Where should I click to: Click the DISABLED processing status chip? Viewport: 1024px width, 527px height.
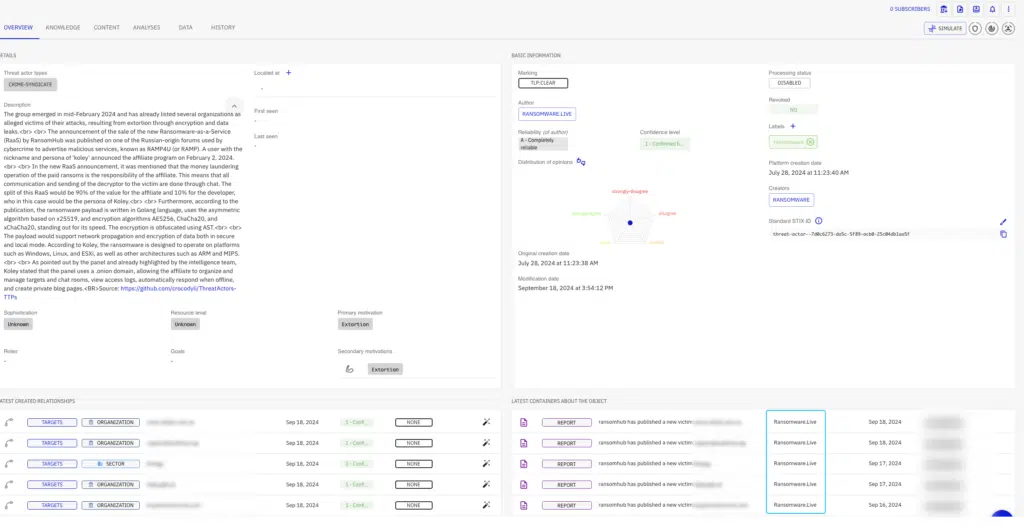[x=789, y=84]
